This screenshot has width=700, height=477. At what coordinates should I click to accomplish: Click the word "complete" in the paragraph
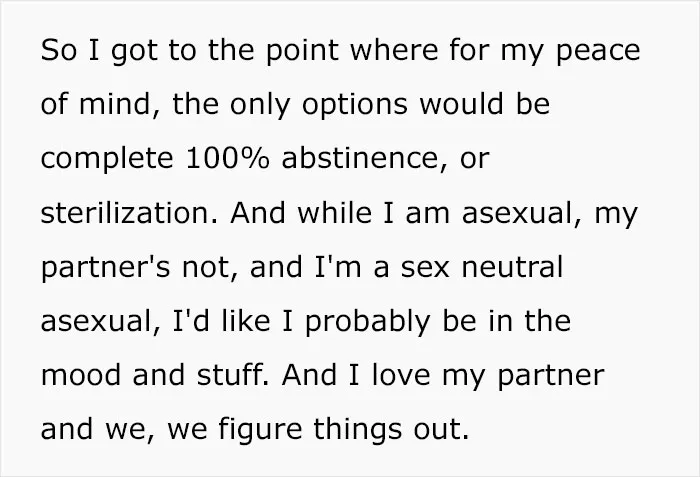(x=107, y=160)
